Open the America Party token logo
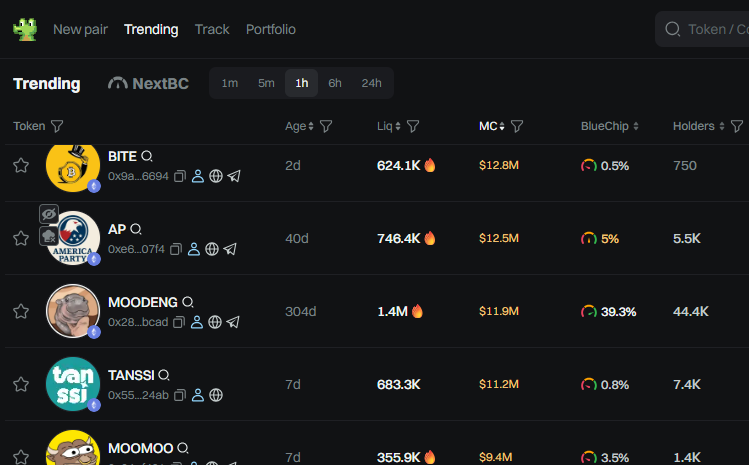 point(73,238)
